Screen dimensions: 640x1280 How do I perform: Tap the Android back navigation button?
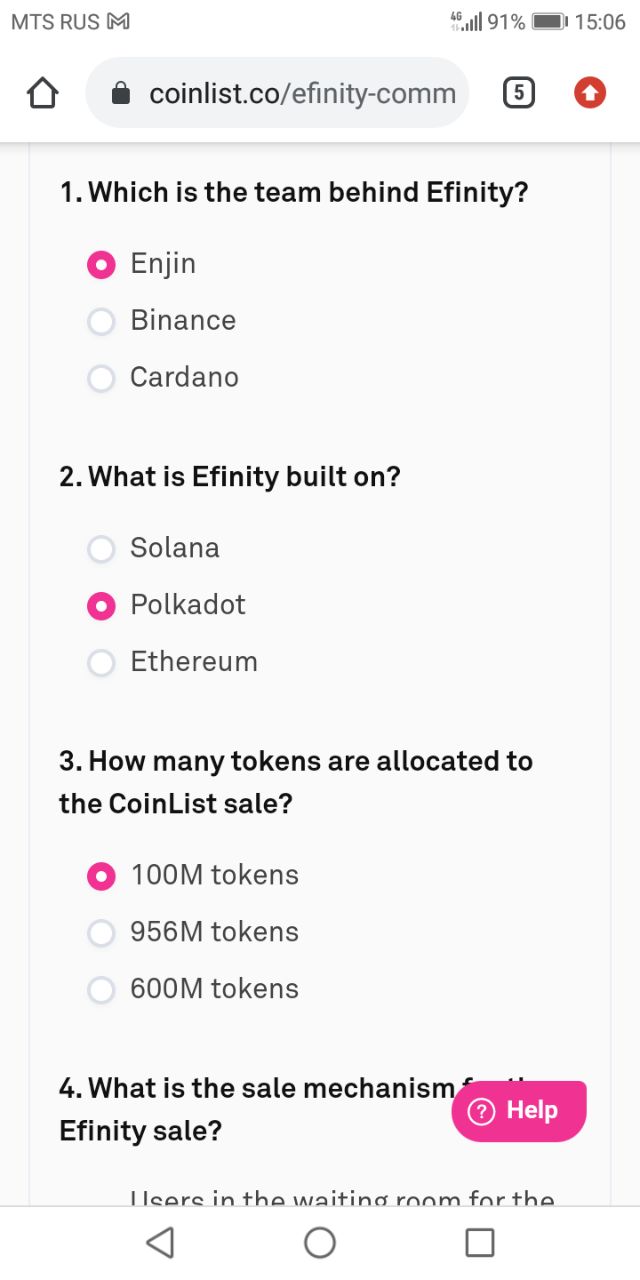160,1242
